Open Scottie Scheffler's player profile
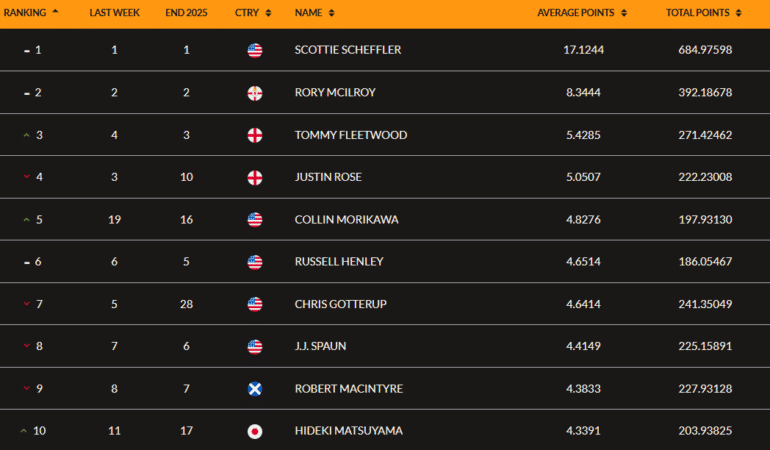 [x=350, y=50]
